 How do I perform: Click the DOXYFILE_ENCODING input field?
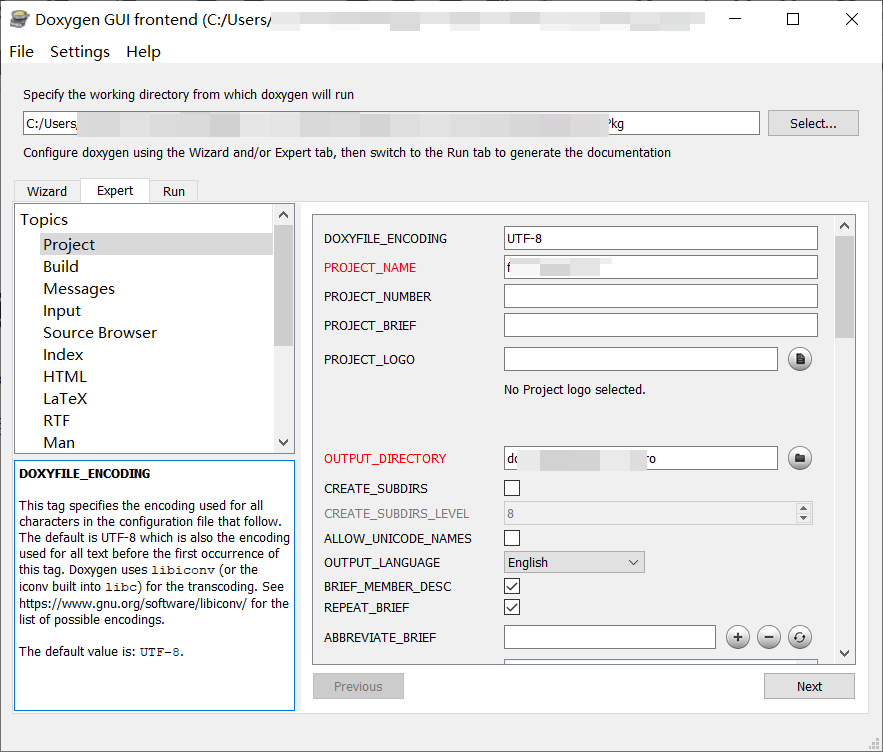(661, 238)
